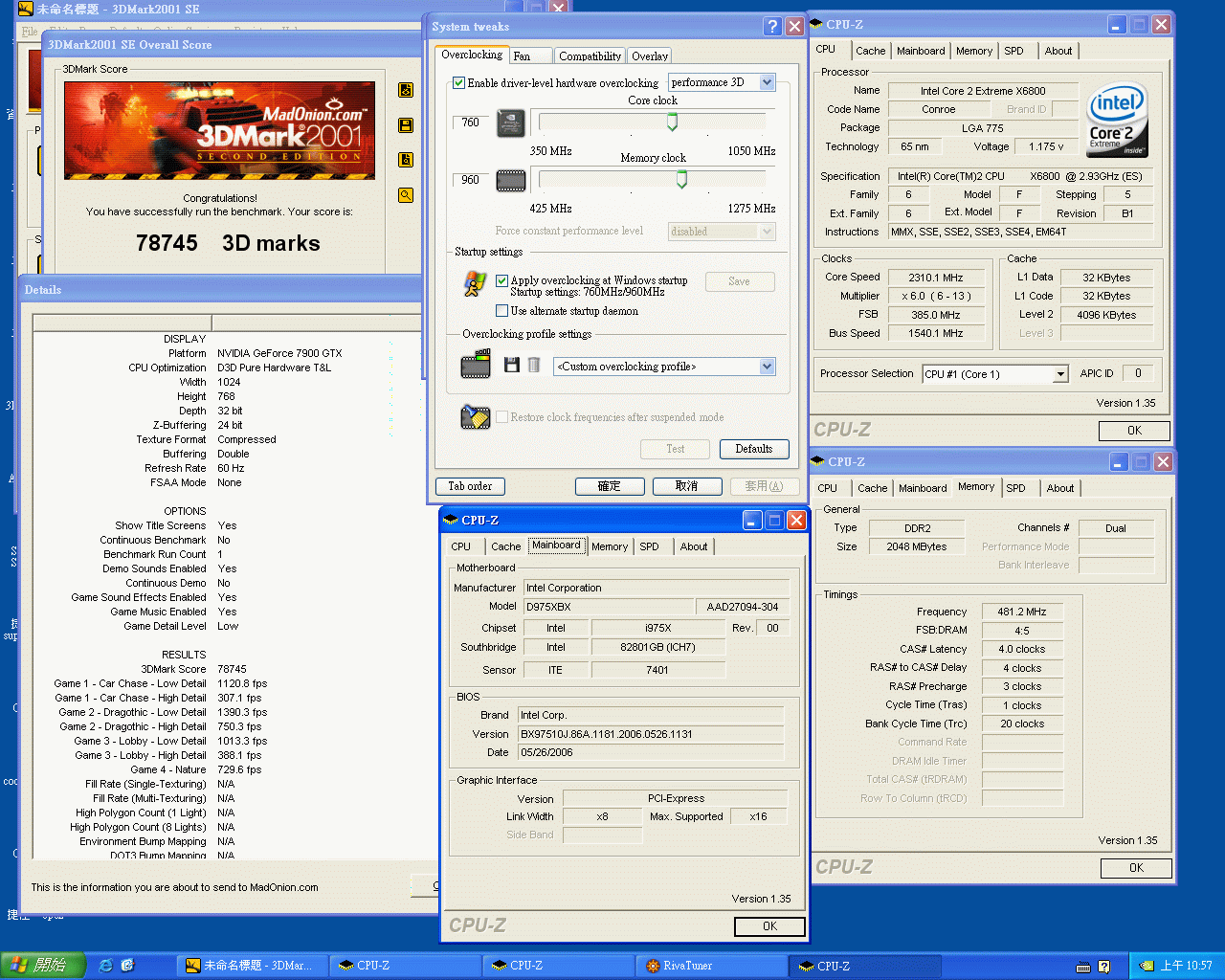This screenshot has height=980, width=1225.
Task: Open RivaTuner from the taskbar
Action: tap(711, 966)
